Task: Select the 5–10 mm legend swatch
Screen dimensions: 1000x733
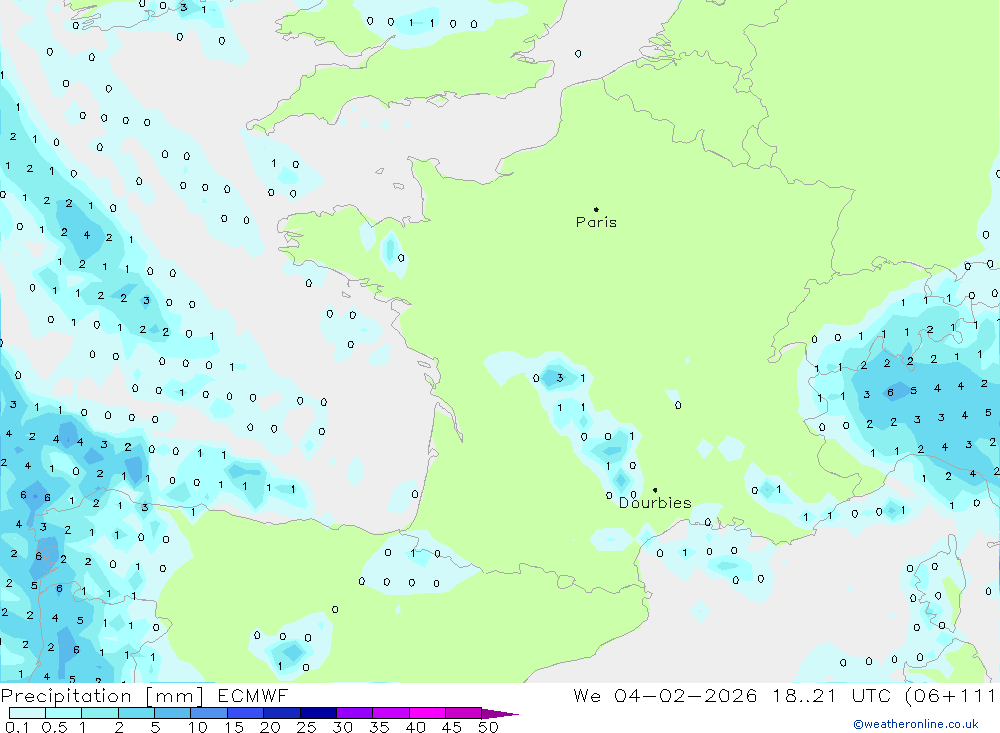Action: coord(173,713)
